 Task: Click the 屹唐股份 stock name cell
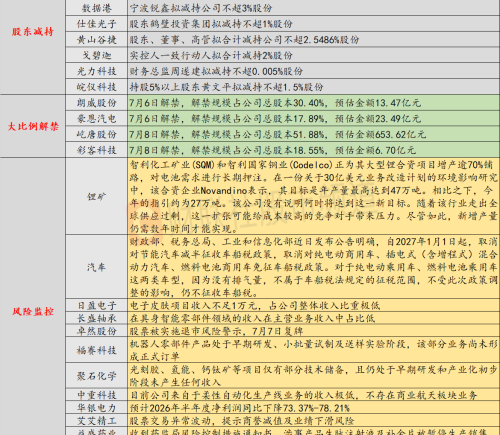97,134
